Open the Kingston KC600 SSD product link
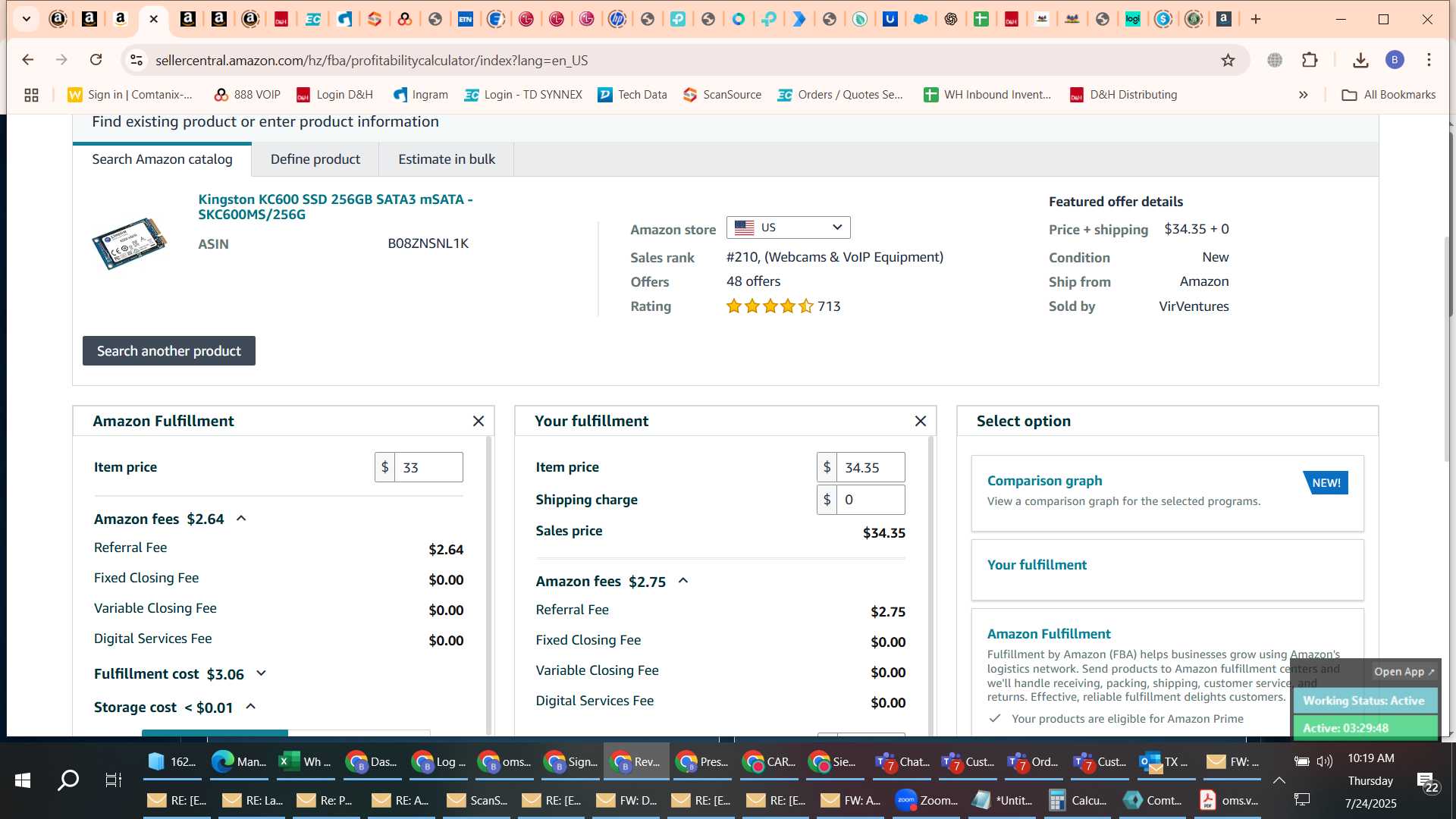The width and height of the screenshot is (1456, 819). [x=335, y=206]
